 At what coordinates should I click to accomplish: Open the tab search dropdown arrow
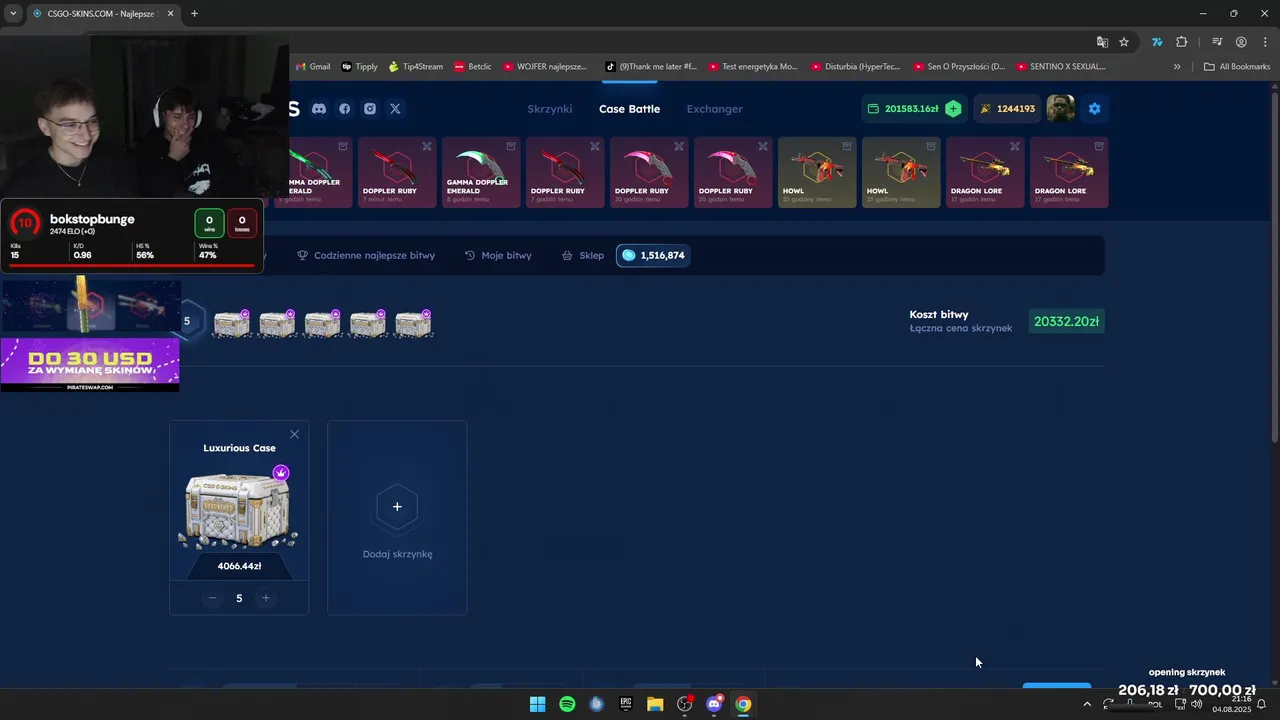click(13, 14)
